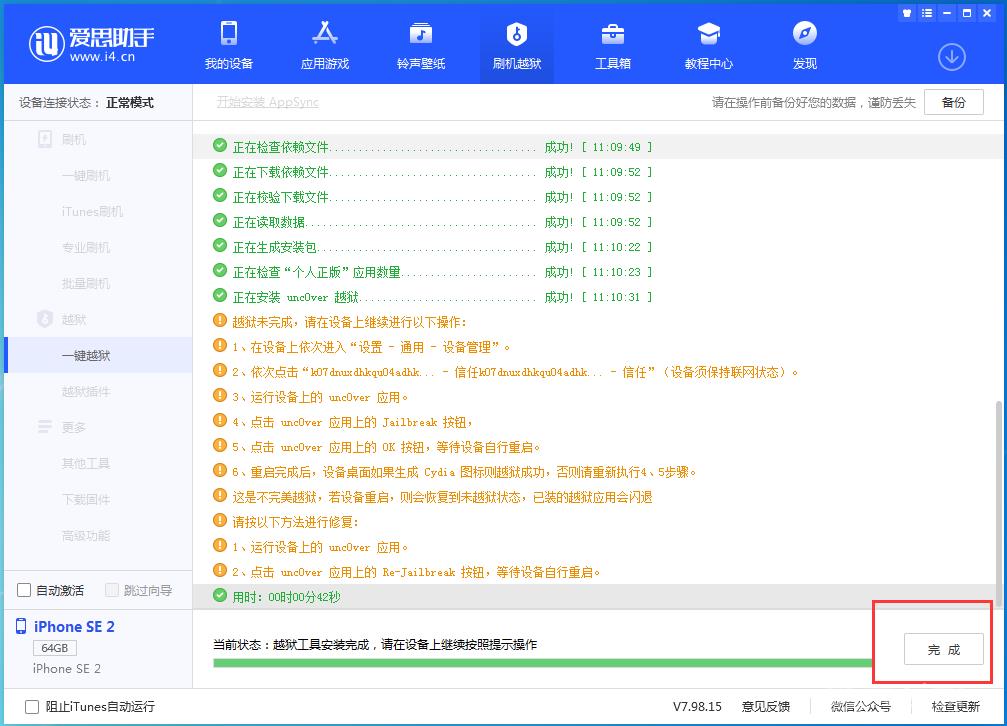The height and width of the screenshot is (726, 1007).
Task: Visit the 教程中心 section
Action: coord(709,45)
